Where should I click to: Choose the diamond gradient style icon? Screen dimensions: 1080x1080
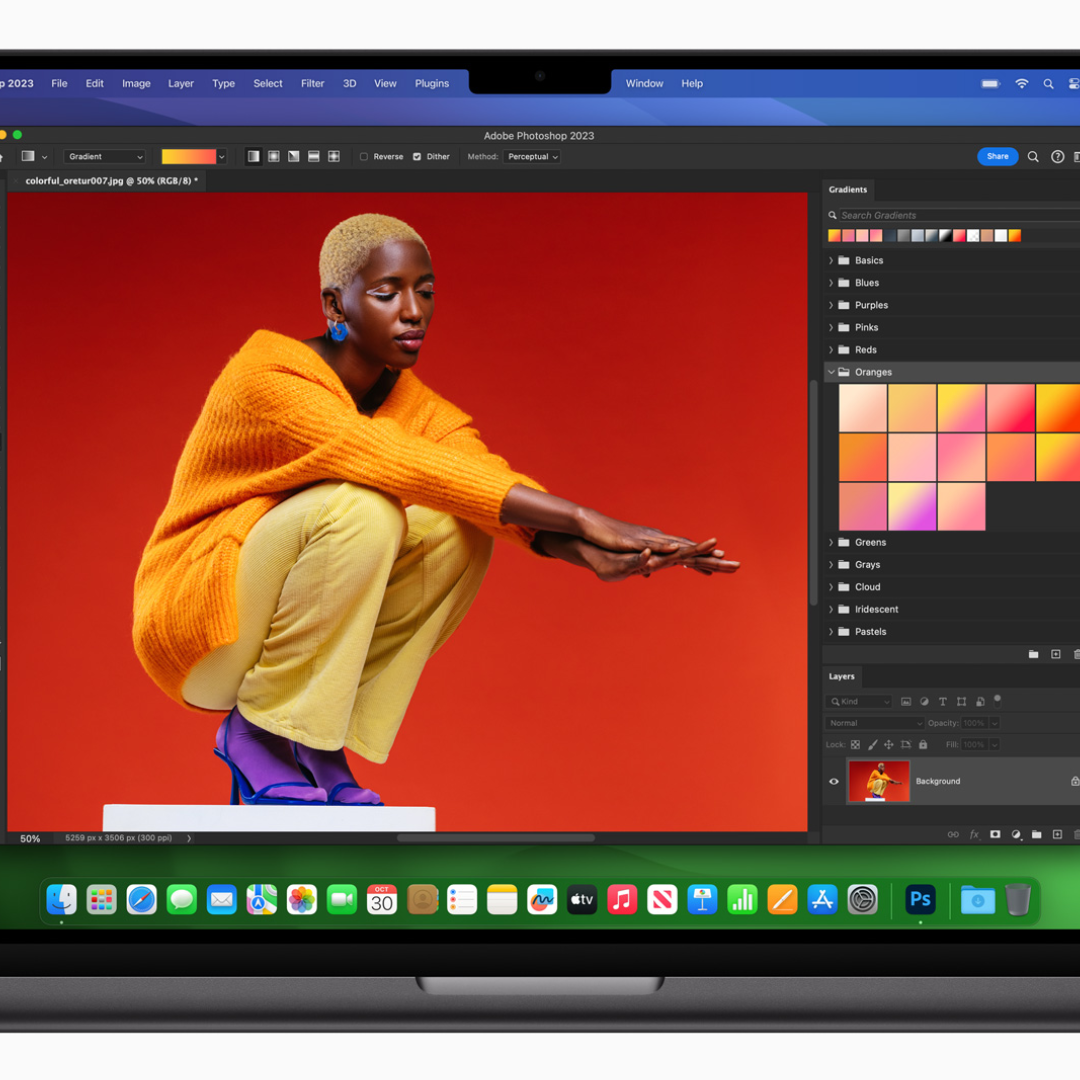(334, 157)
